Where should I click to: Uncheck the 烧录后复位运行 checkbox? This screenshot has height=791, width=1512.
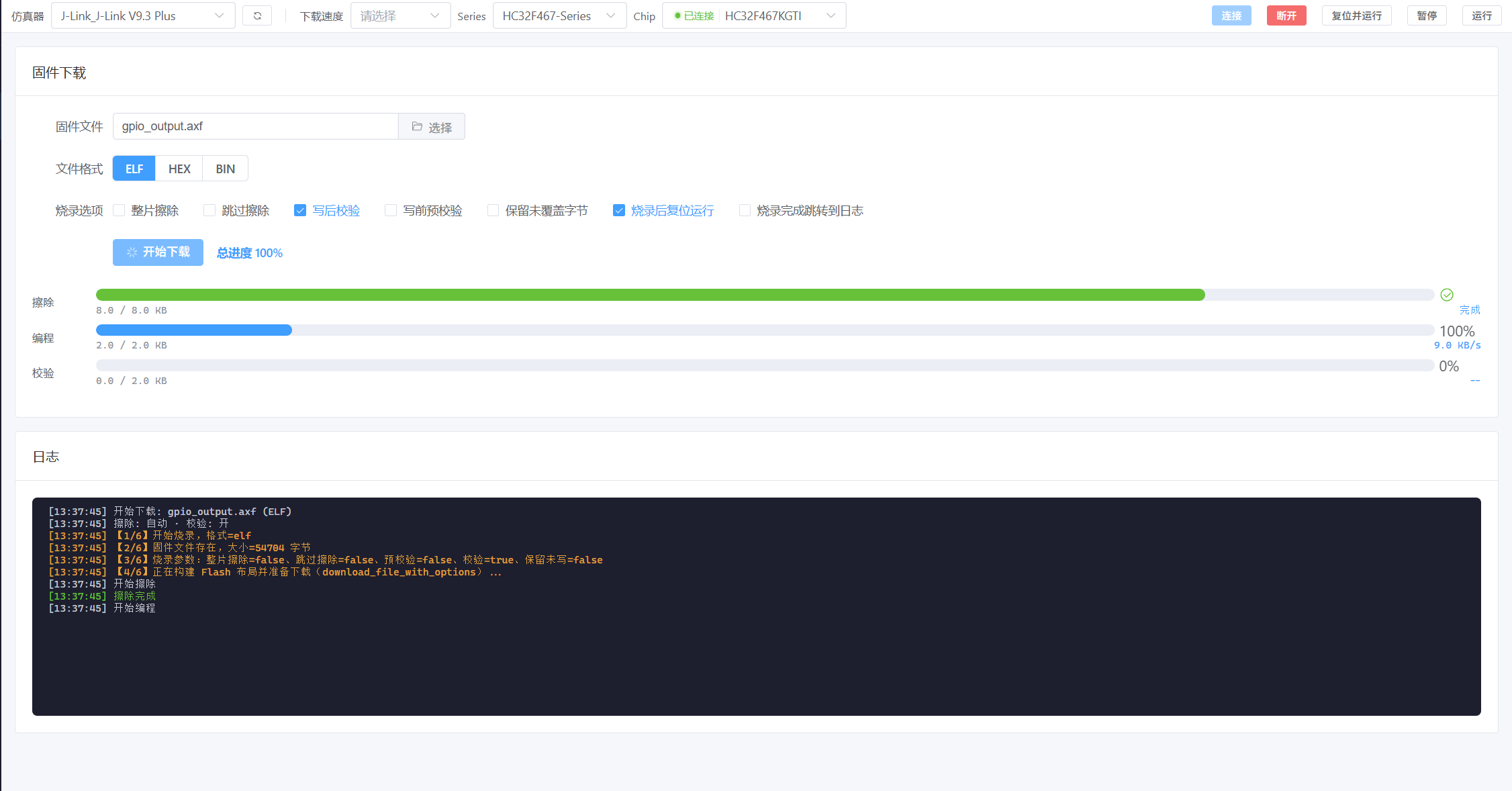click(619, 210)
